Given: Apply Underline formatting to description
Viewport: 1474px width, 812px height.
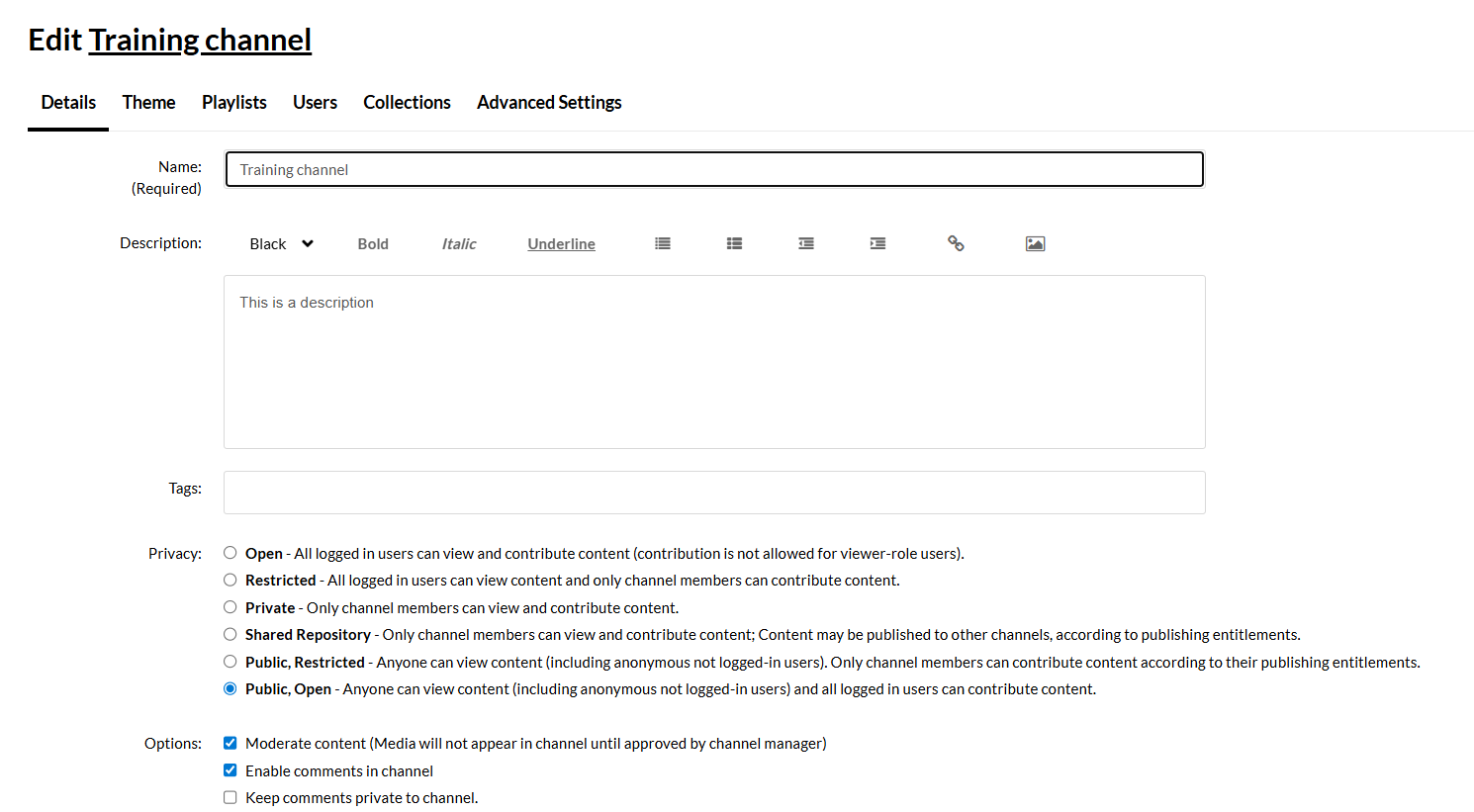Looking at the screenshot, I should click(561, 244).
